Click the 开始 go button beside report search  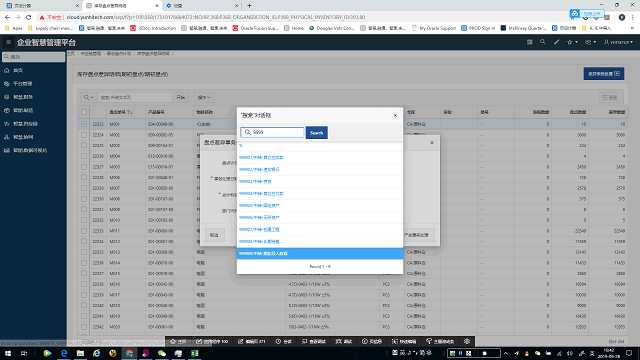(x=180, y=97)
